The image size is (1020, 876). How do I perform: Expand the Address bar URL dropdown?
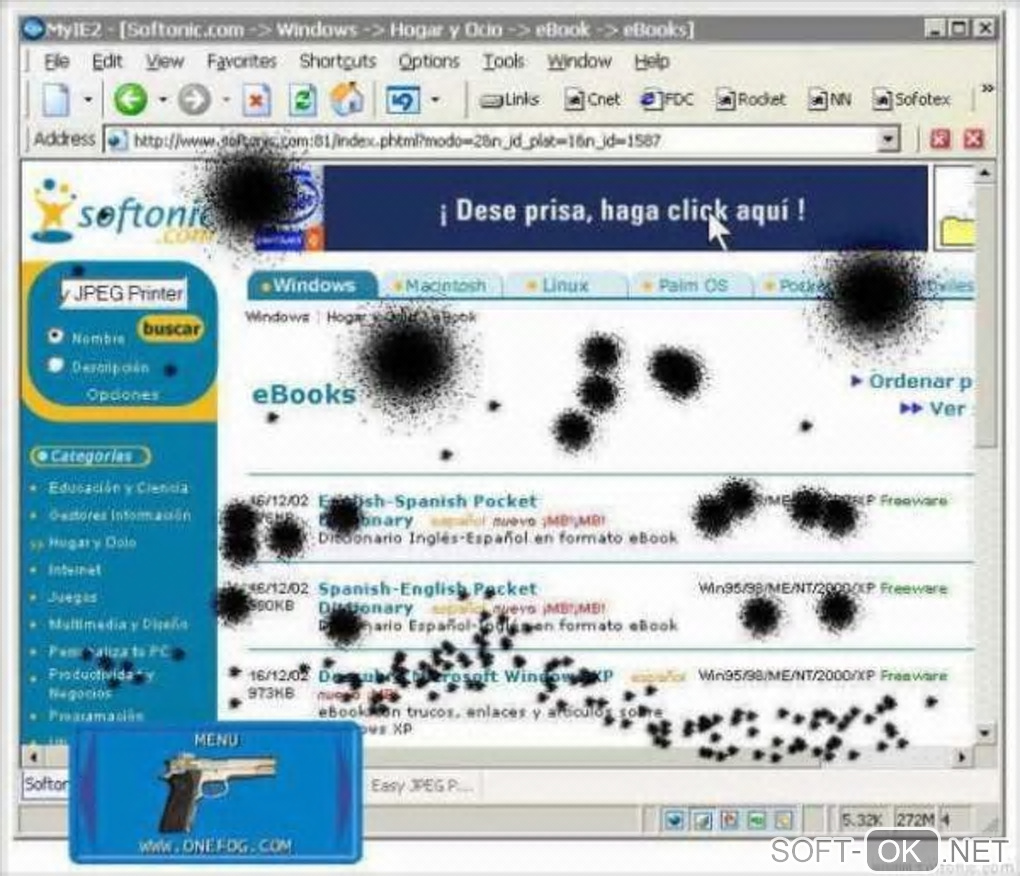click(x=888, y=139)
